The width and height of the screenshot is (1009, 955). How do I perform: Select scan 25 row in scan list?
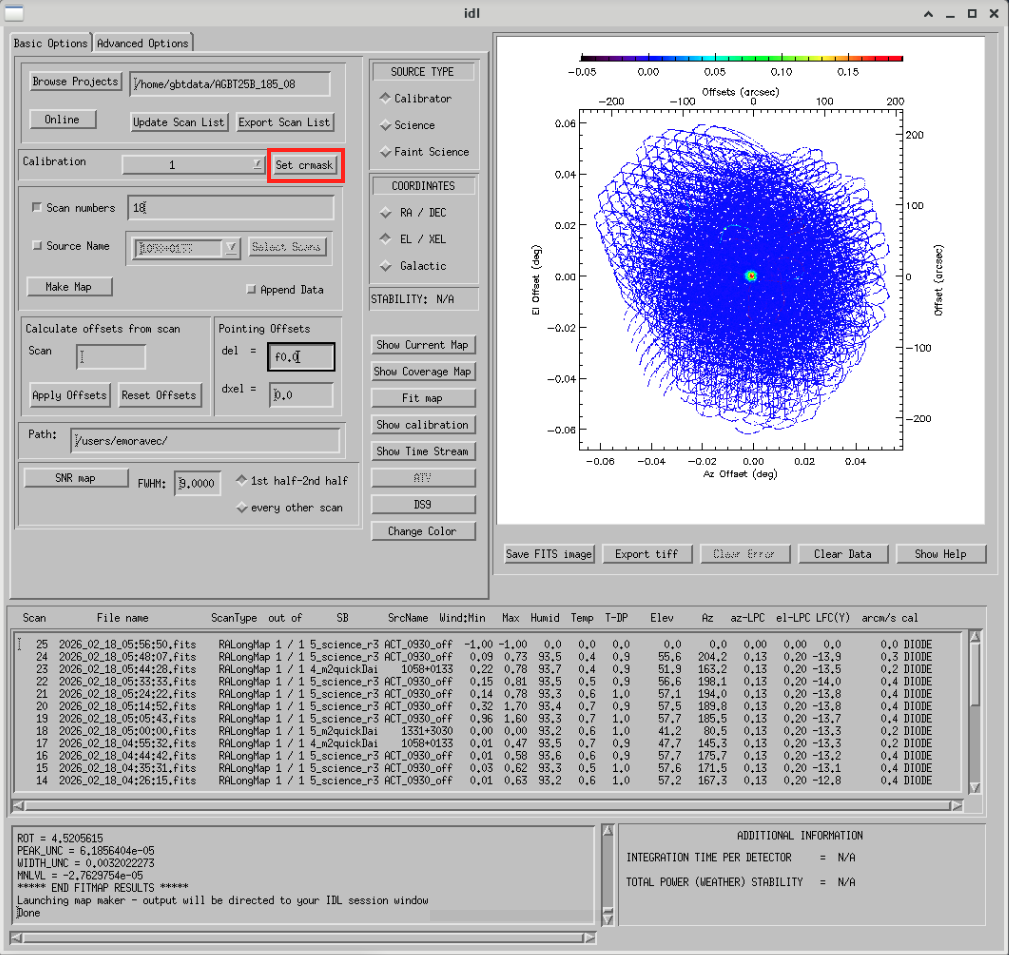coord(483,644)
